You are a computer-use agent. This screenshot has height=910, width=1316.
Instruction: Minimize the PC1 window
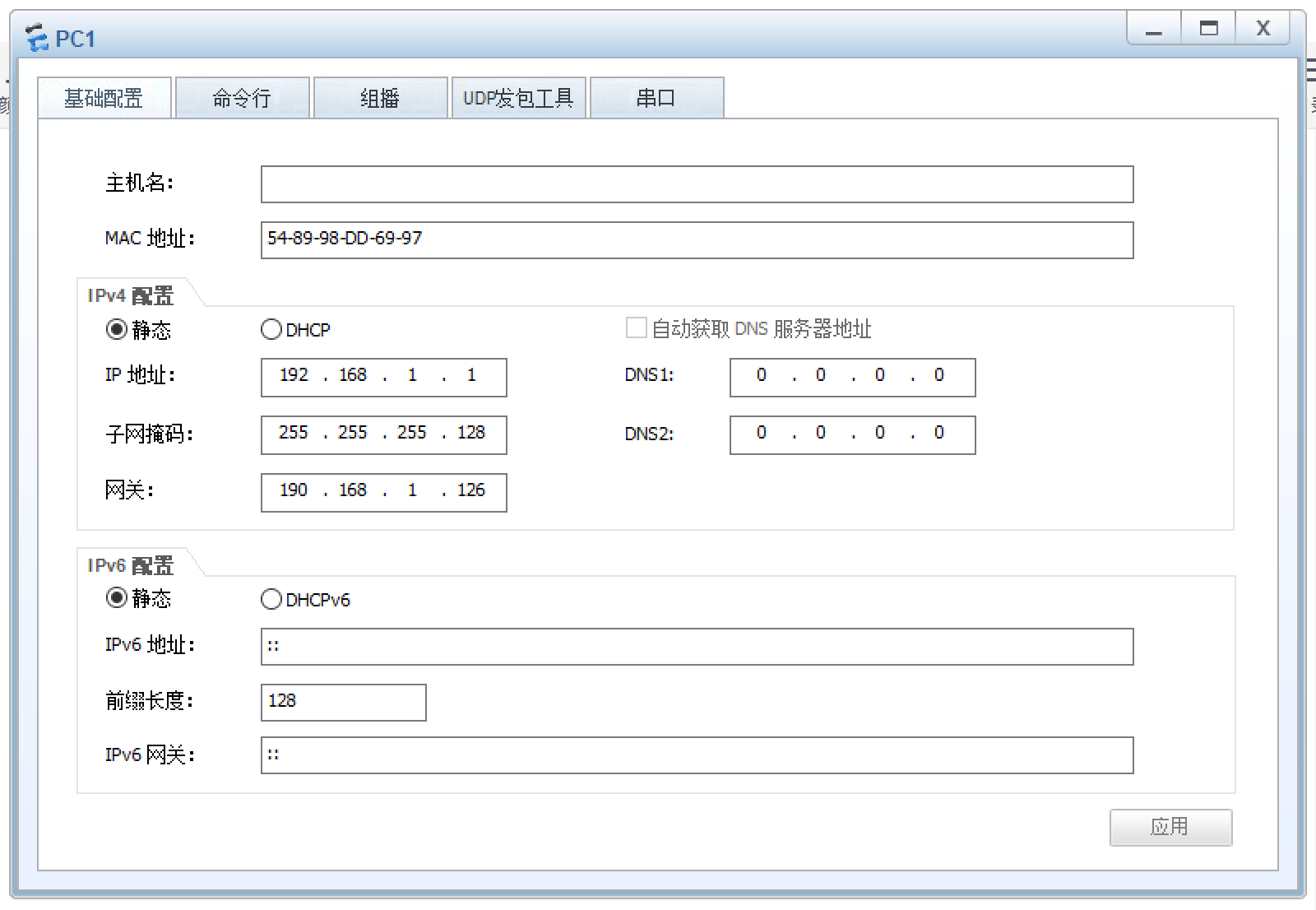pos(1154,28)
